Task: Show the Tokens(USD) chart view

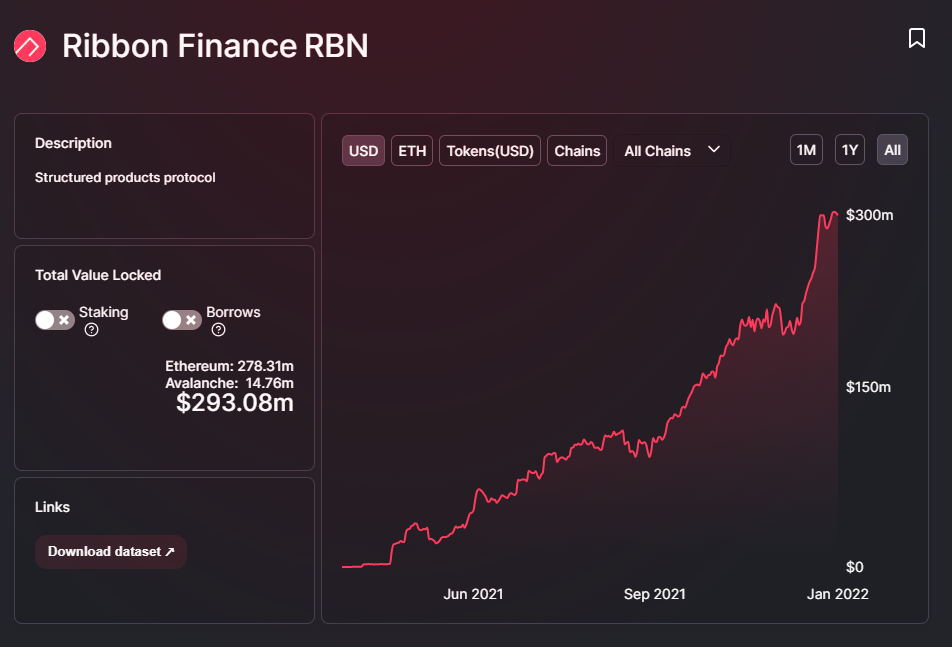Action: pyautogui.click(x=490, y=151)
